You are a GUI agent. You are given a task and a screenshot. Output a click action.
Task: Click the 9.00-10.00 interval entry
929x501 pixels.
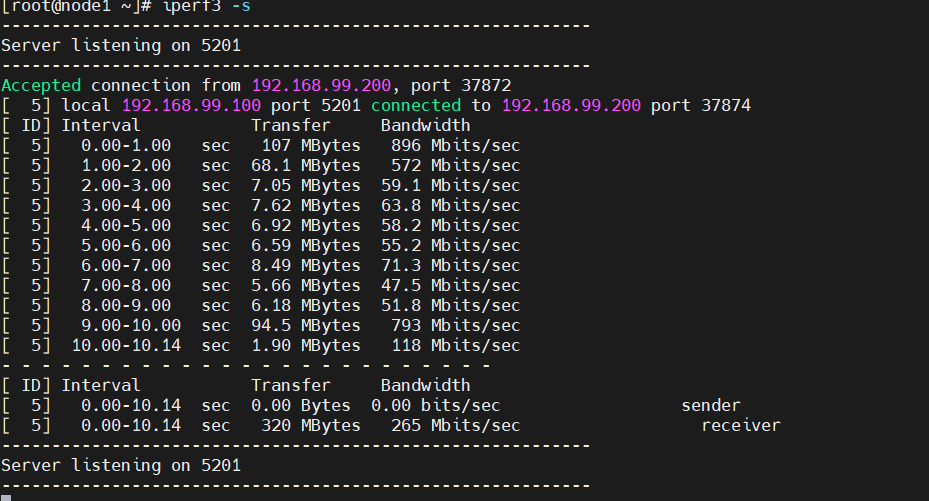126,326
